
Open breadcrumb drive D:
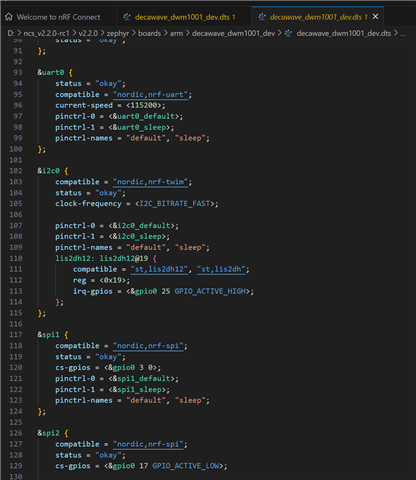coord(11,33)
